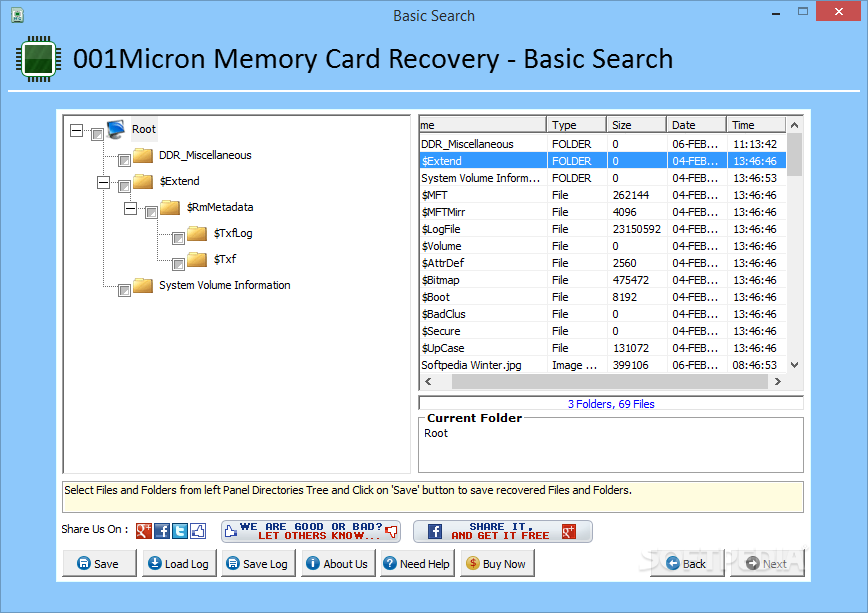
Task: Select the $MFTMirr file row
Action: (x=602, y=212)
